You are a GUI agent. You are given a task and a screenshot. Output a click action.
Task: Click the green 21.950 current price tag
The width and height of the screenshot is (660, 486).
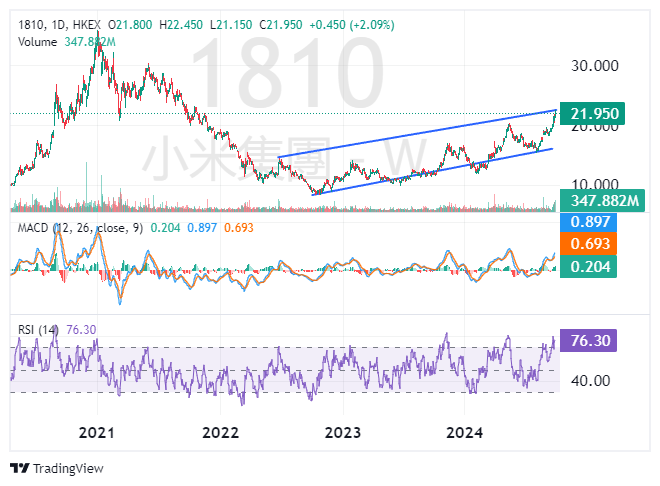pyautogui.click(x=591, y=114)
